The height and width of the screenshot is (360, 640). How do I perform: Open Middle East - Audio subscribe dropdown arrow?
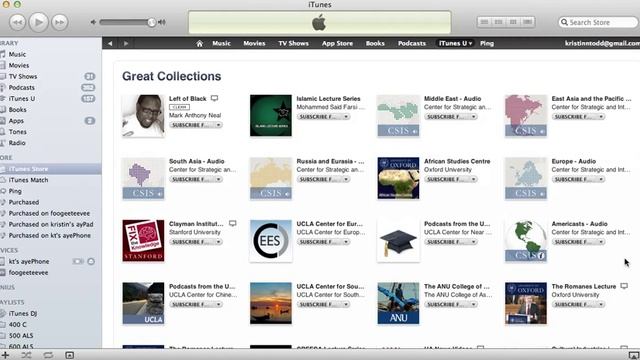click(473, 117)
